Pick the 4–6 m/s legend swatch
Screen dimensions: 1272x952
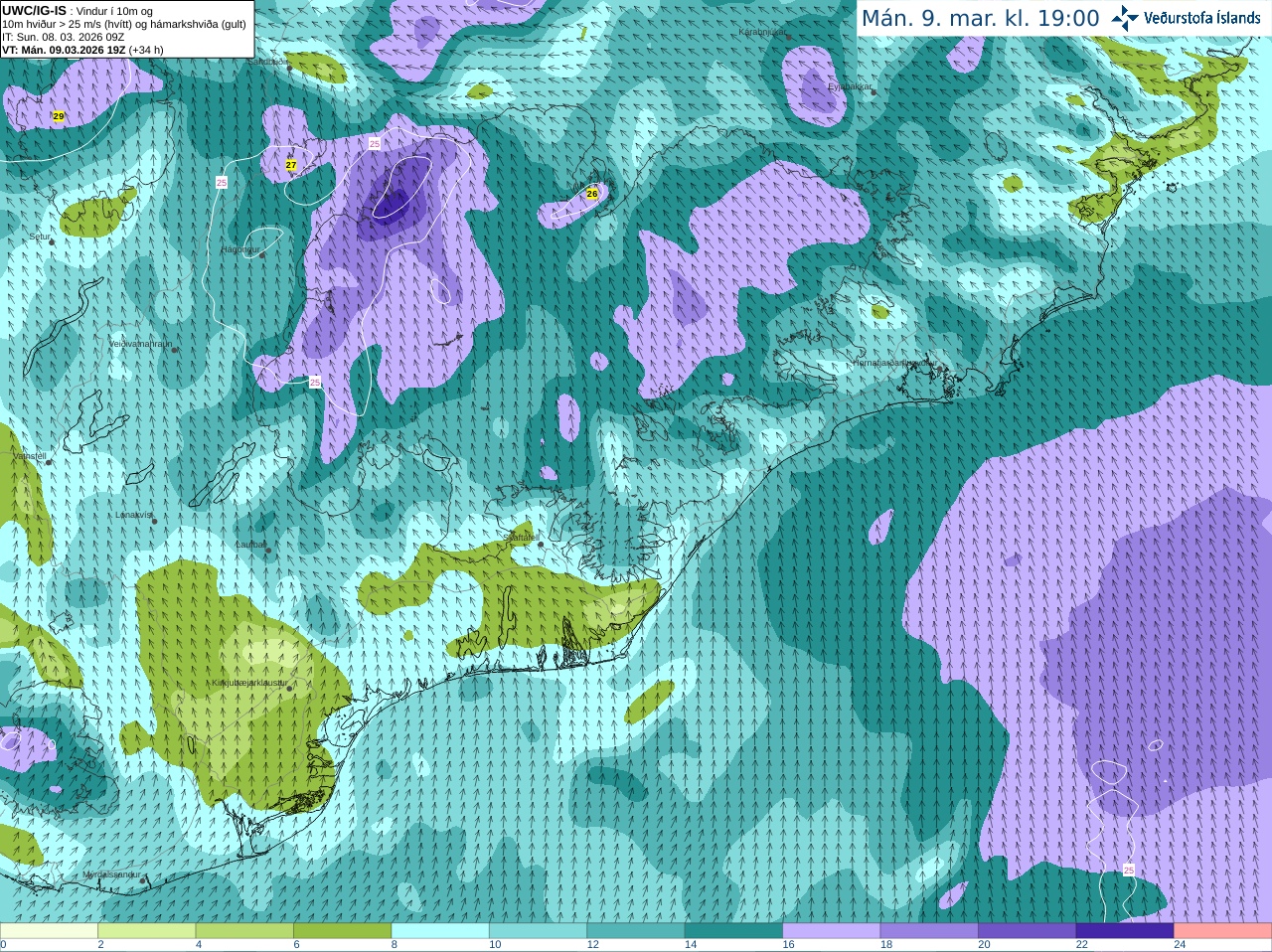[x=244, y=931]
